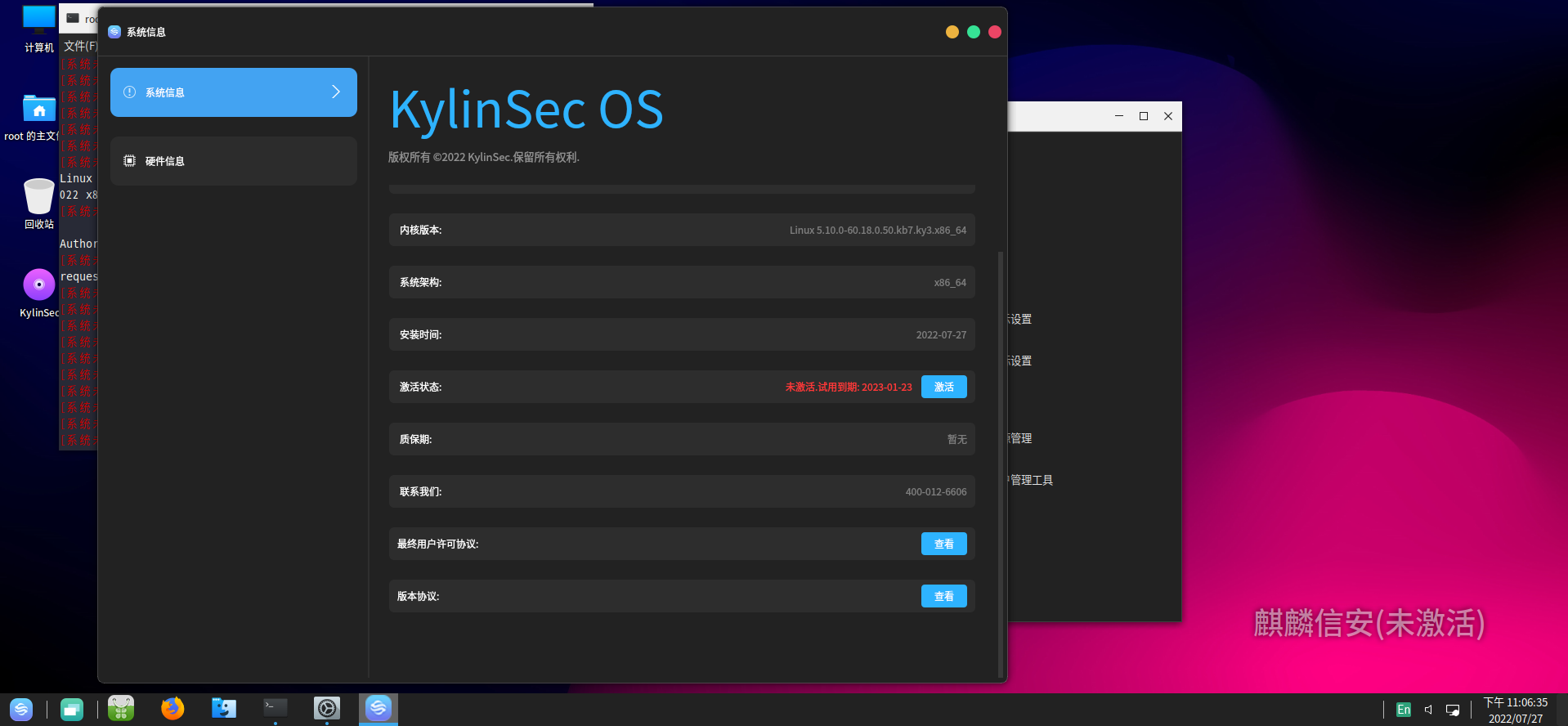Launch Firefox from the taskbar
Viewport: 1568px width, 726px height.
coord(172,708)
